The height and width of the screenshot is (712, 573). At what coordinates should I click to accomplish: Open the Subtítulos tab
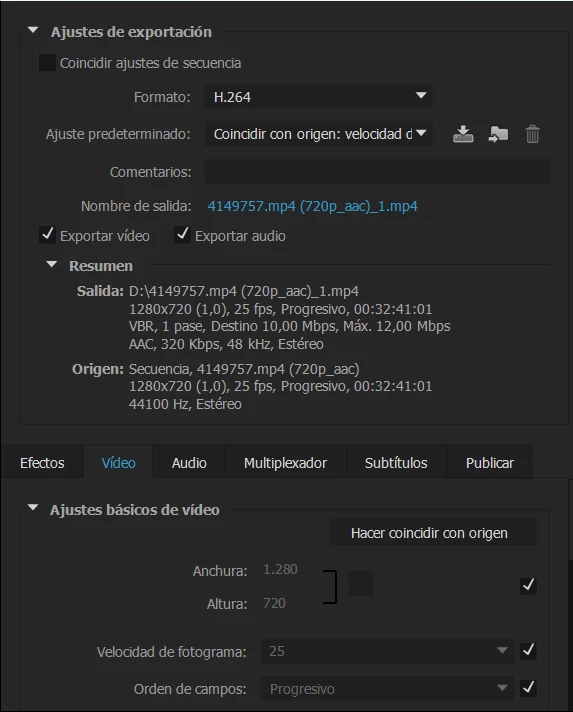click(x=396, y=463)
